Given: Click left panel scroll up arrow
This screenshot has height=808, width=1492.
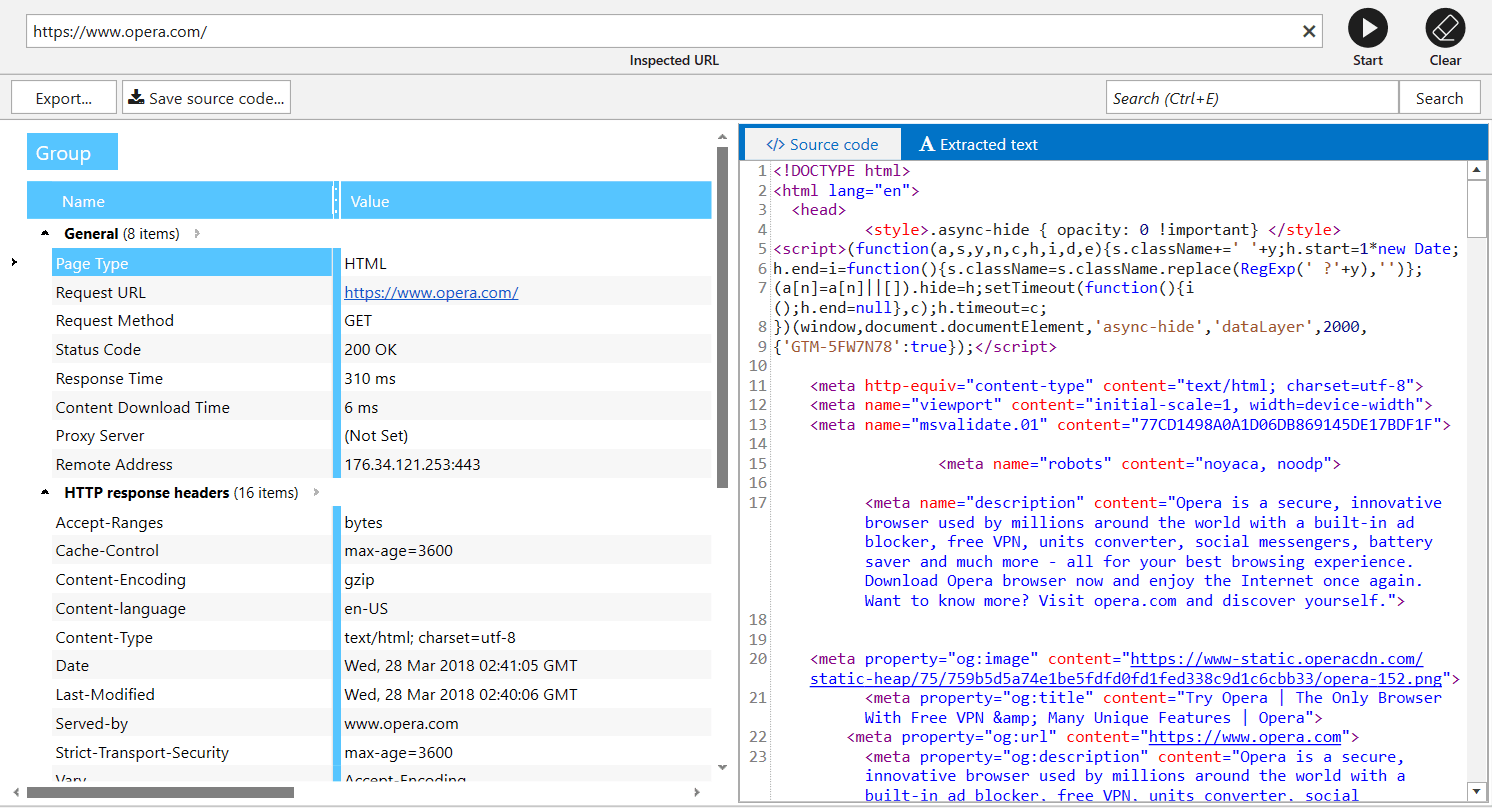Looking at the screenshot, I should [x=723, y=137].
